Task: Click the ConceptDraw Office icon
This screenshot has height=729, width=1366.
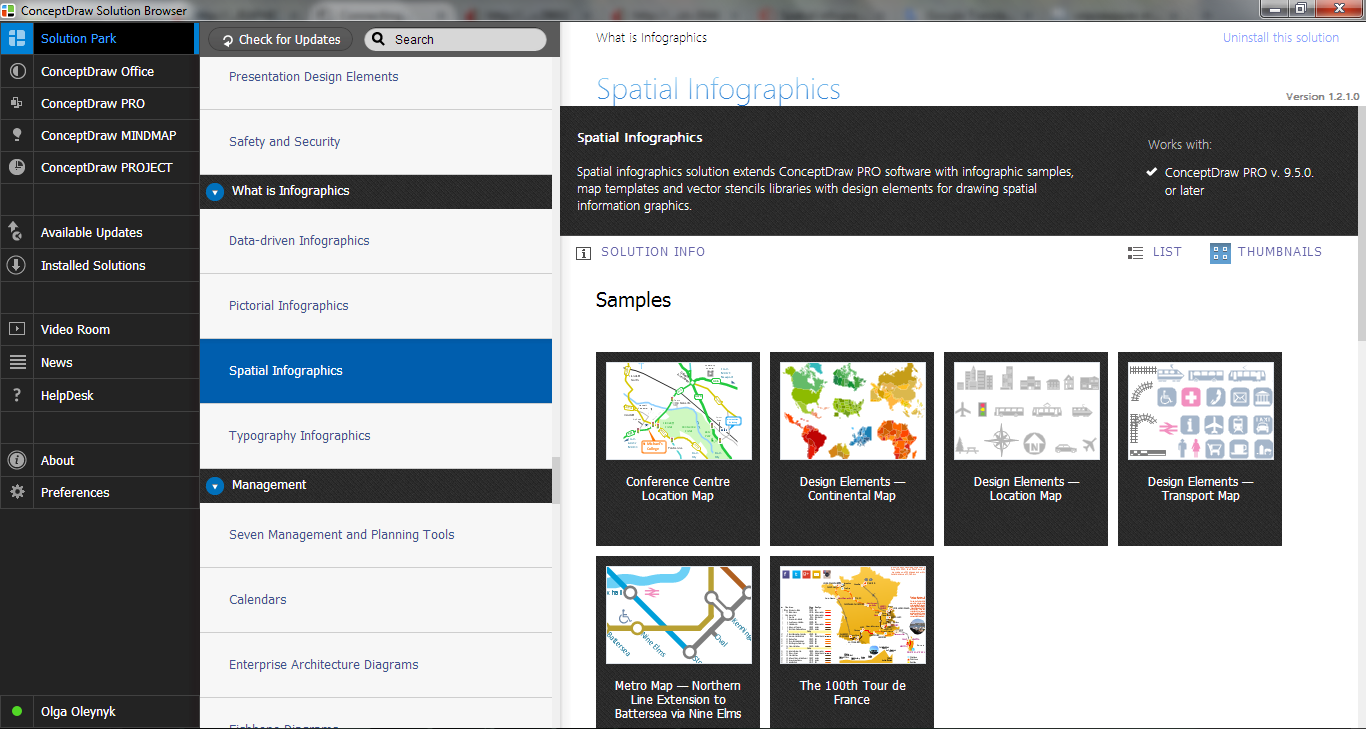Action: 17,72
